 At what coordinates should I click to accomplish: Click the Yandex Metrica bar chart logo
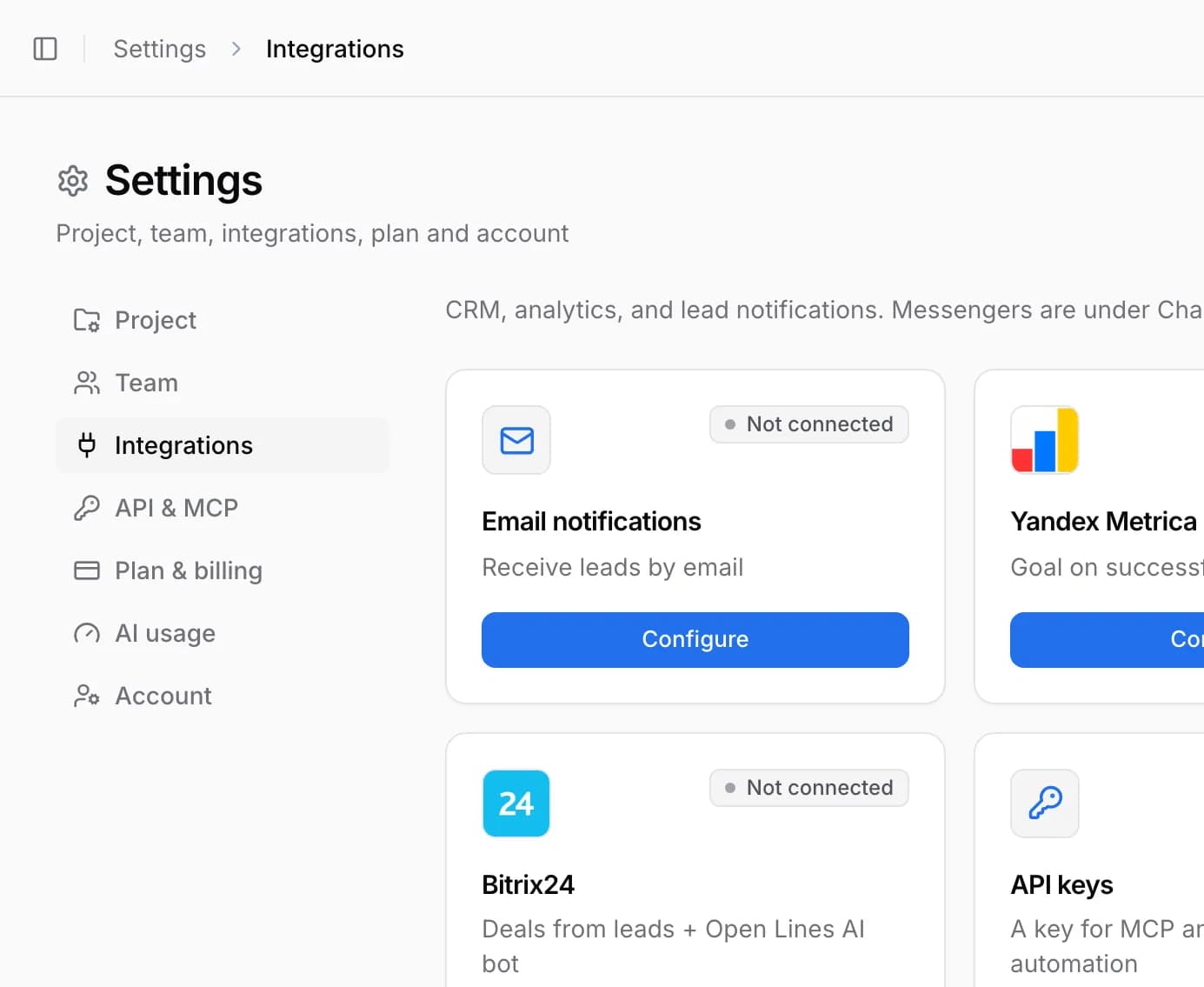coord(1045,440)
